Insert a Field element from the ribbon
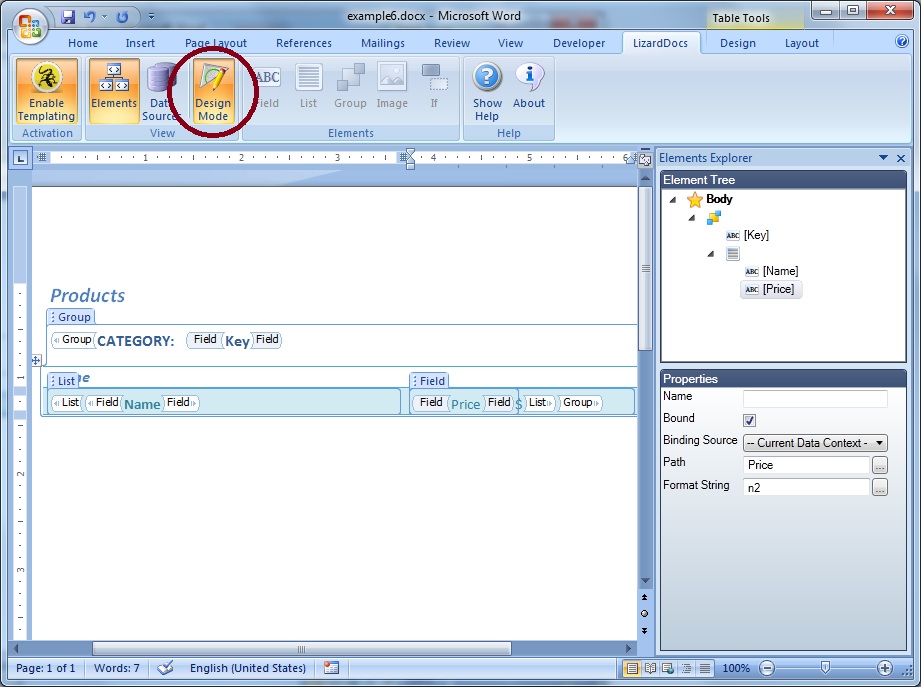This screenshot has width=921, height=687. pos(267,87)
